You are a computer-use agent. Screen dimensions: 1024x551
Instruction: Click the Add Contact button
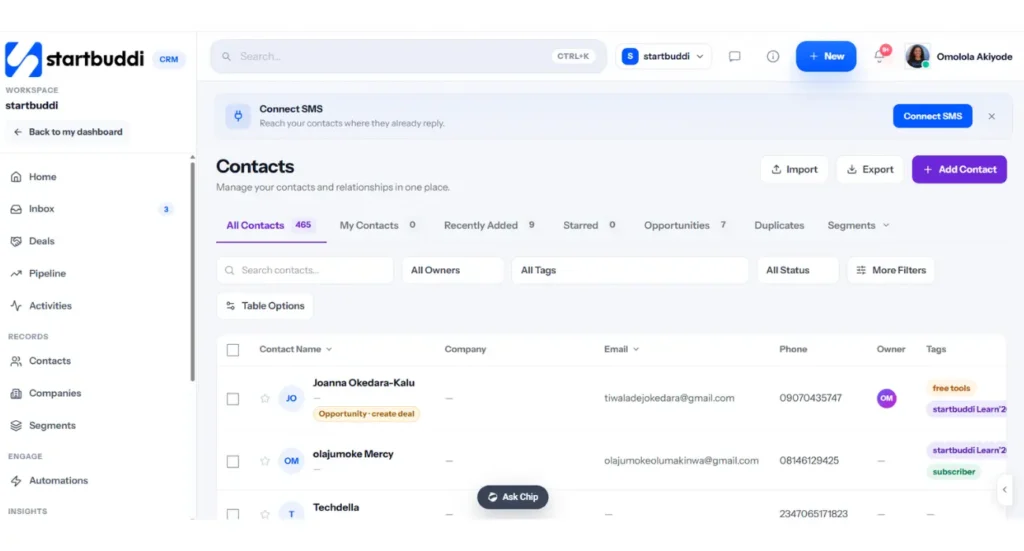tap(959, 170)
